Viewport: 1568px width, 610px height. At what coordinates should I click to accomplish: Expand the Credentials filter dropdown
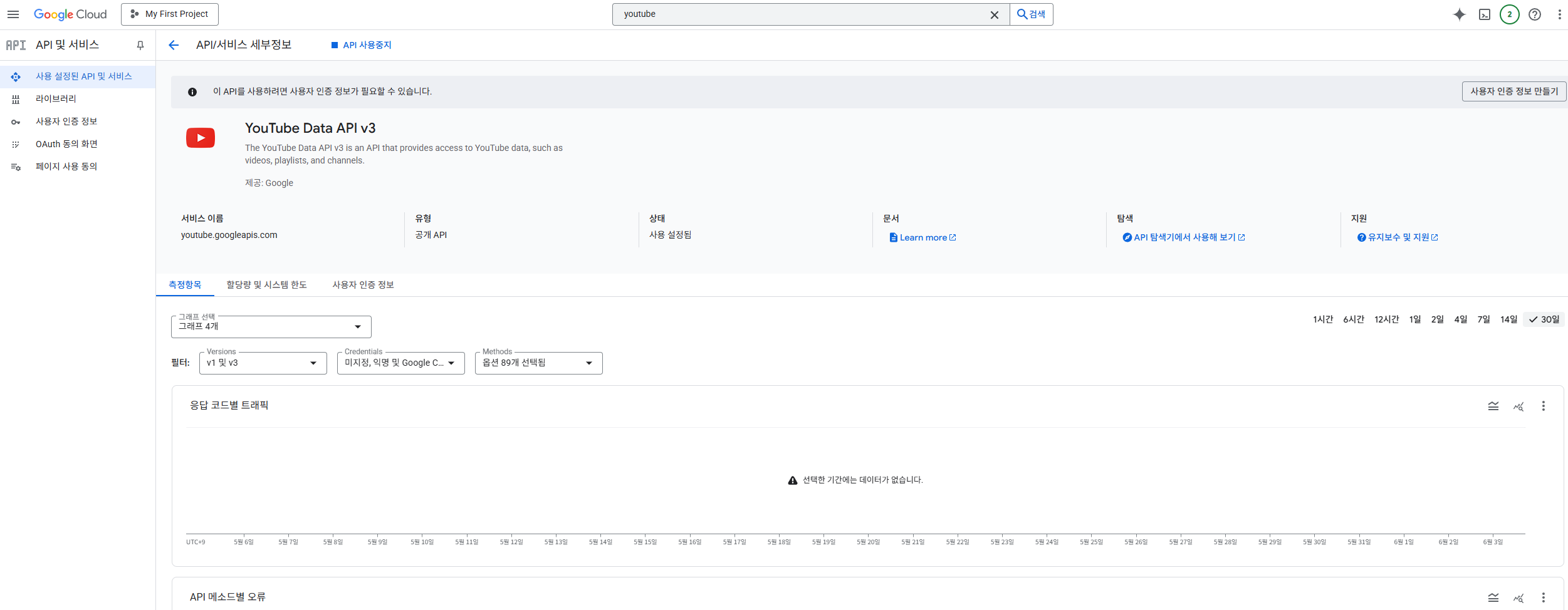[x=401, y=363]
